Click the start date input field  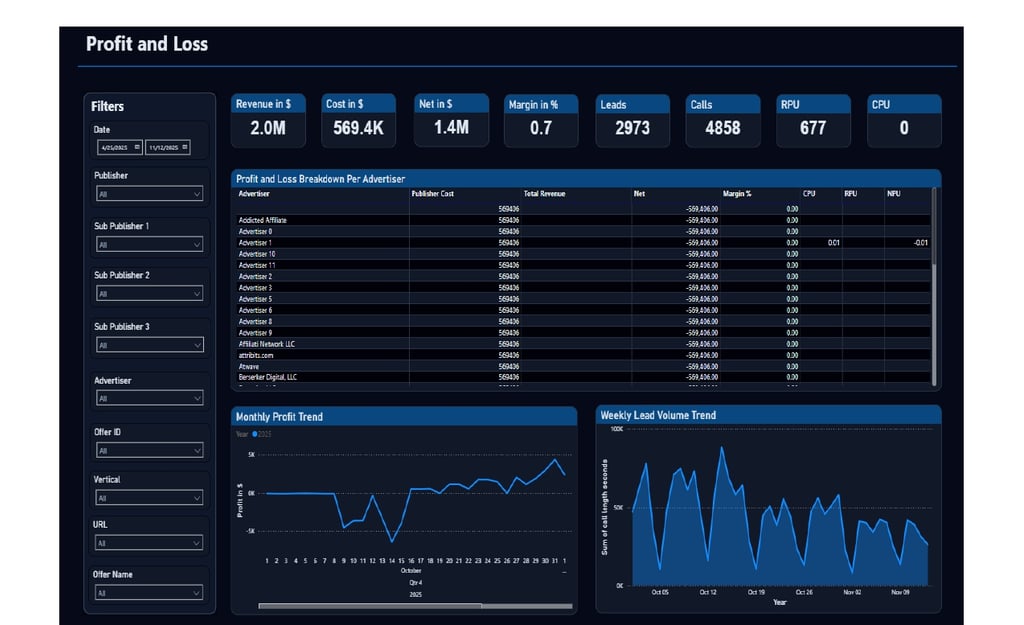point(120,147)
